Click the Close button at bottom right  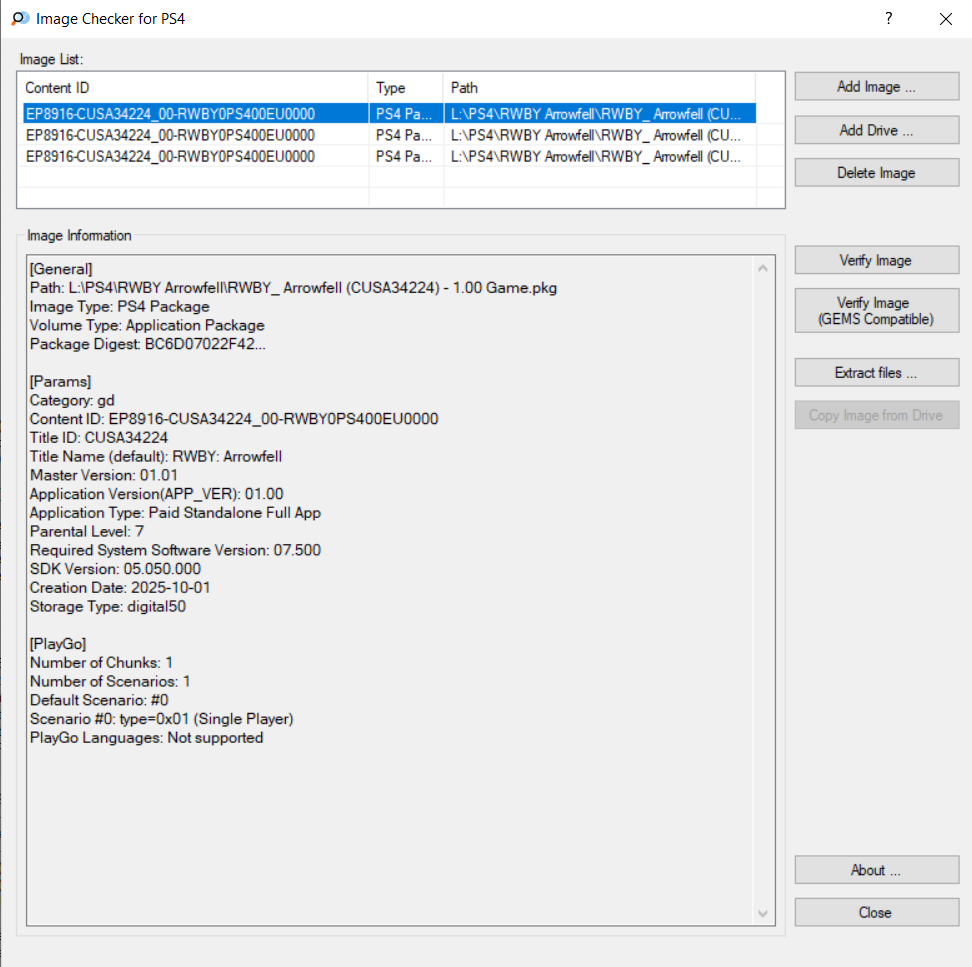click(x=876, y=912)
